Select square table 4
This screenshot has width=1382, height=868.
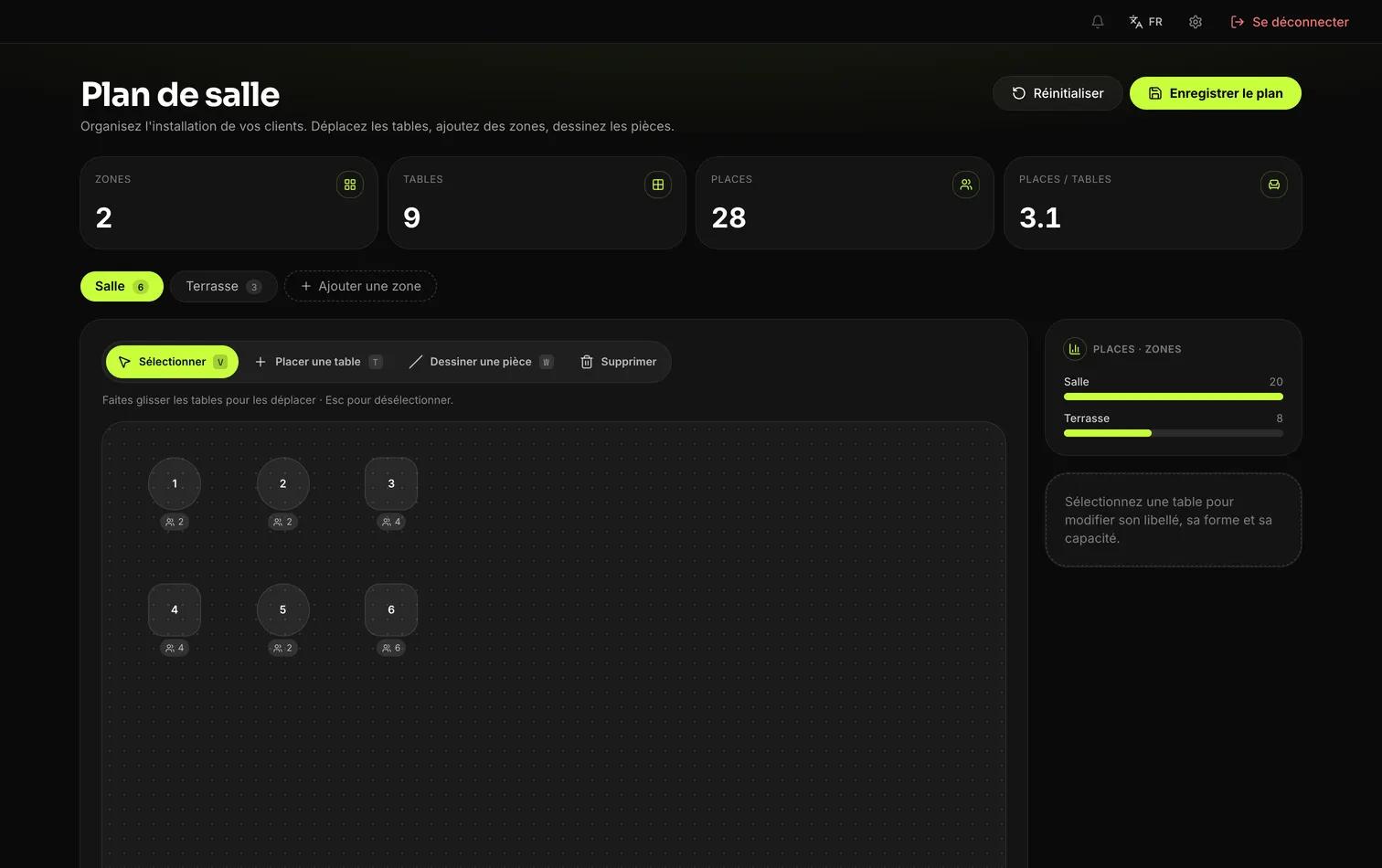[175, 609]
